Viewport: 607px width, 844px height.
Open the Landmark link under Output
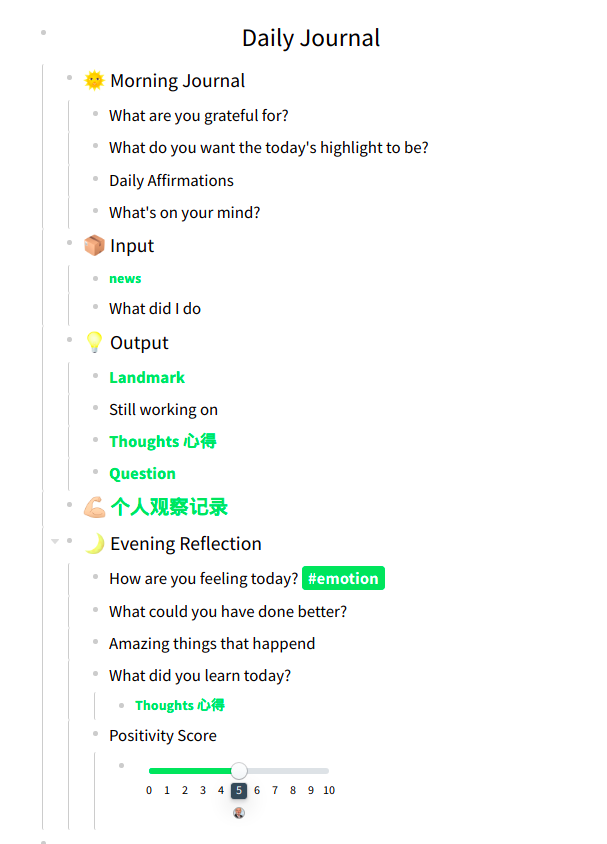point(147,377)
